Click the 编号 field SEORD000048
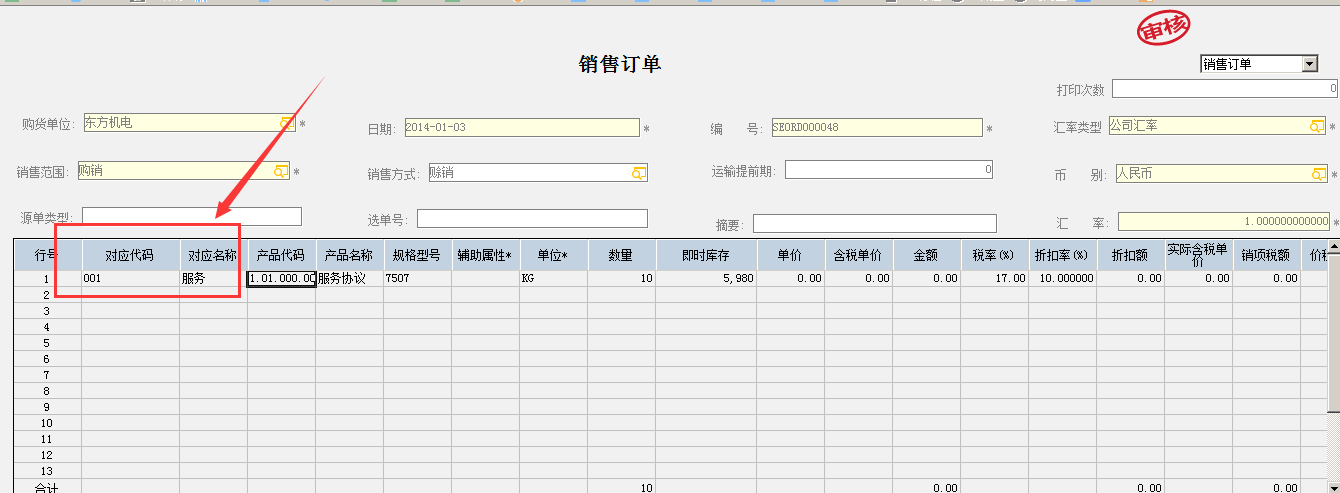 pos(876,128)
